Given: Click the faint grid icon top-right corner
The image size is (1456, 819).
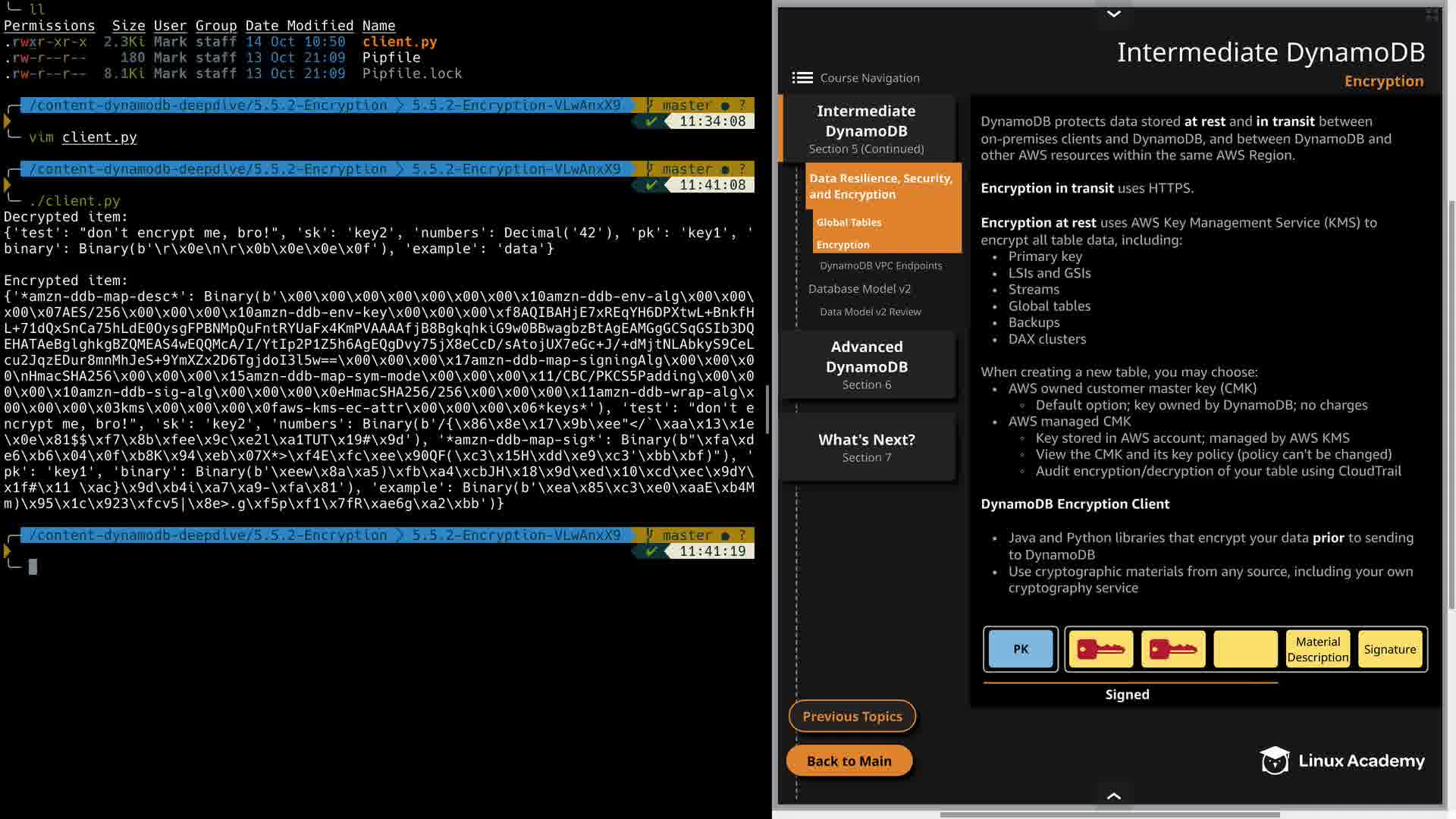Looking at the screenshot, I should click(x=1432, y=14).
